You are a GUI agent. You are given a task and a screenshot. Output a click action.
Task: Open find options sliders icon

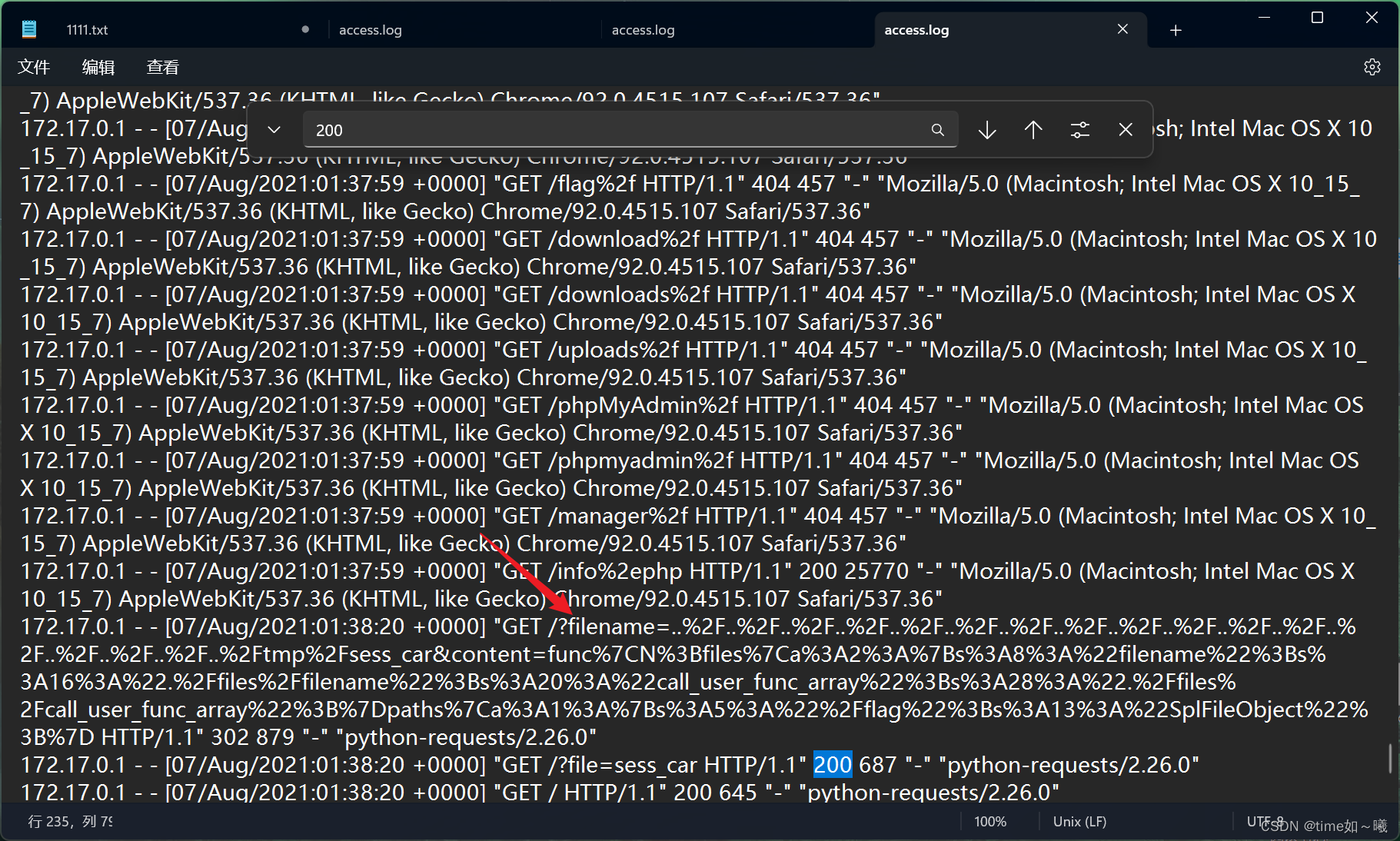point(1079,130)
